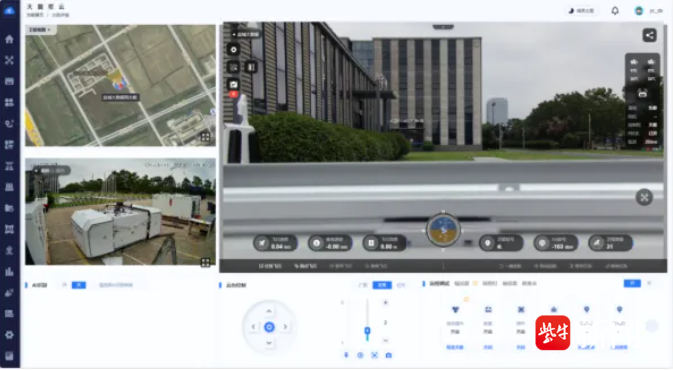Click the gimbal pad right arrow

[x=285, y=327]
